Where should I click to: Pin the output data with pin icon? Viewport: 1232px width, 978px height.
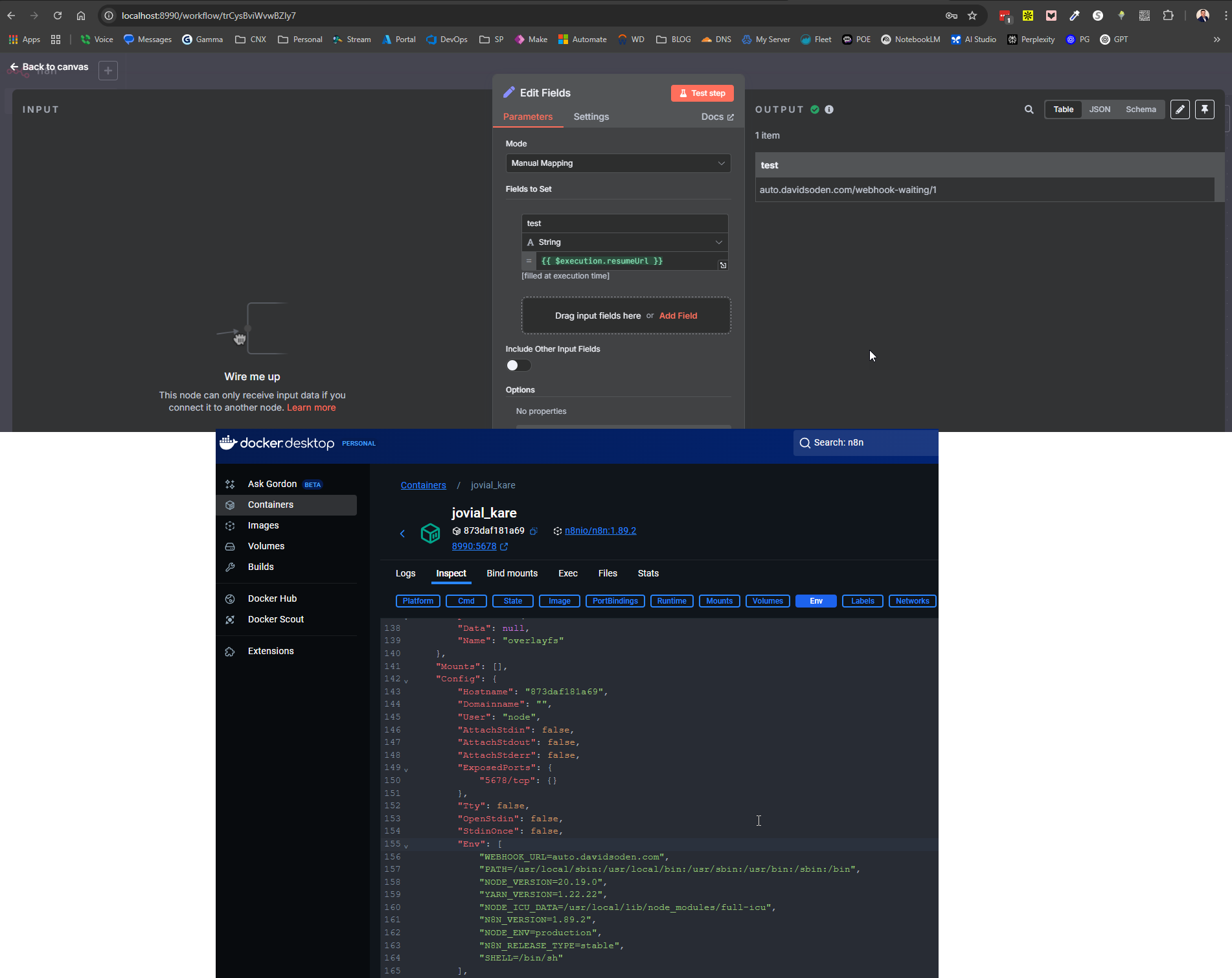tap(1204, 109)
